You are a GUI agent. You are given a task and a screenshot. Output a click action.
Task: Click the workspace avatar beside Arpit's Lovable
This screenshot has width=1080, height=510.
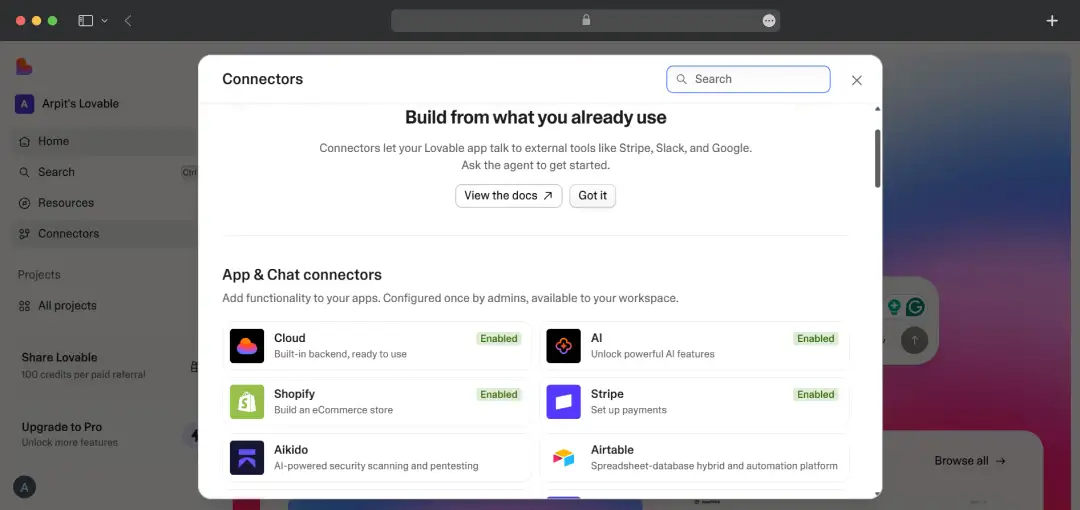24,104
